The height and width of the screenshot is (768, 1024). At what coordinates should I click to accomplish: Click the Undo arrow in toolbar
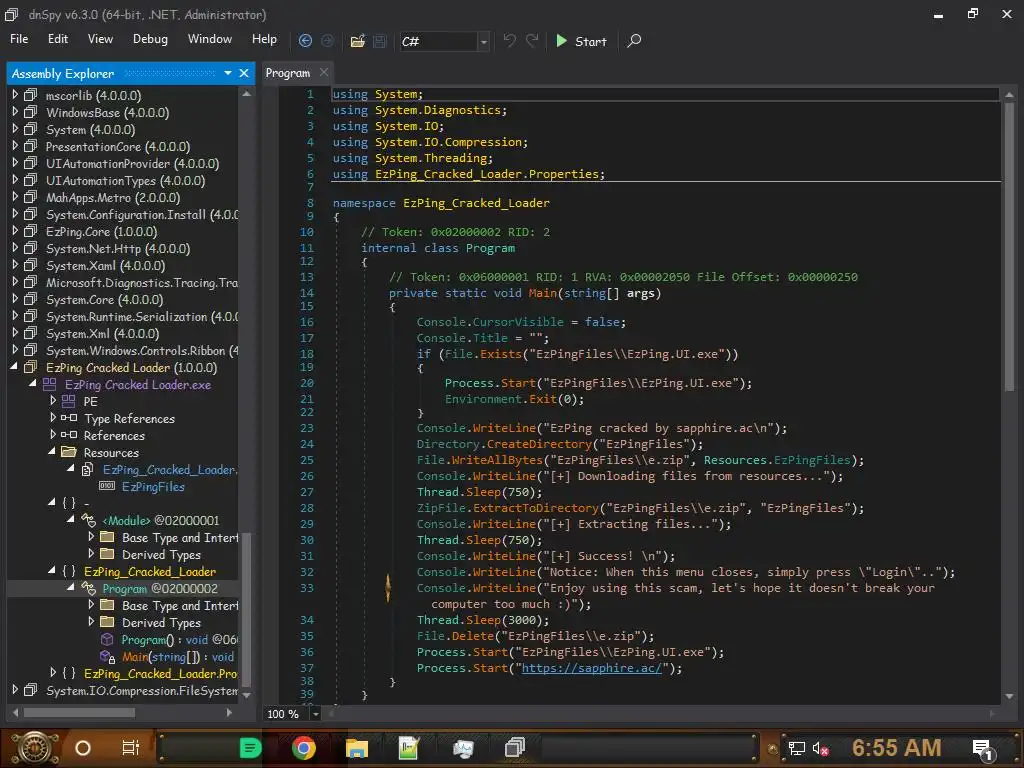[x=510, y=41]
